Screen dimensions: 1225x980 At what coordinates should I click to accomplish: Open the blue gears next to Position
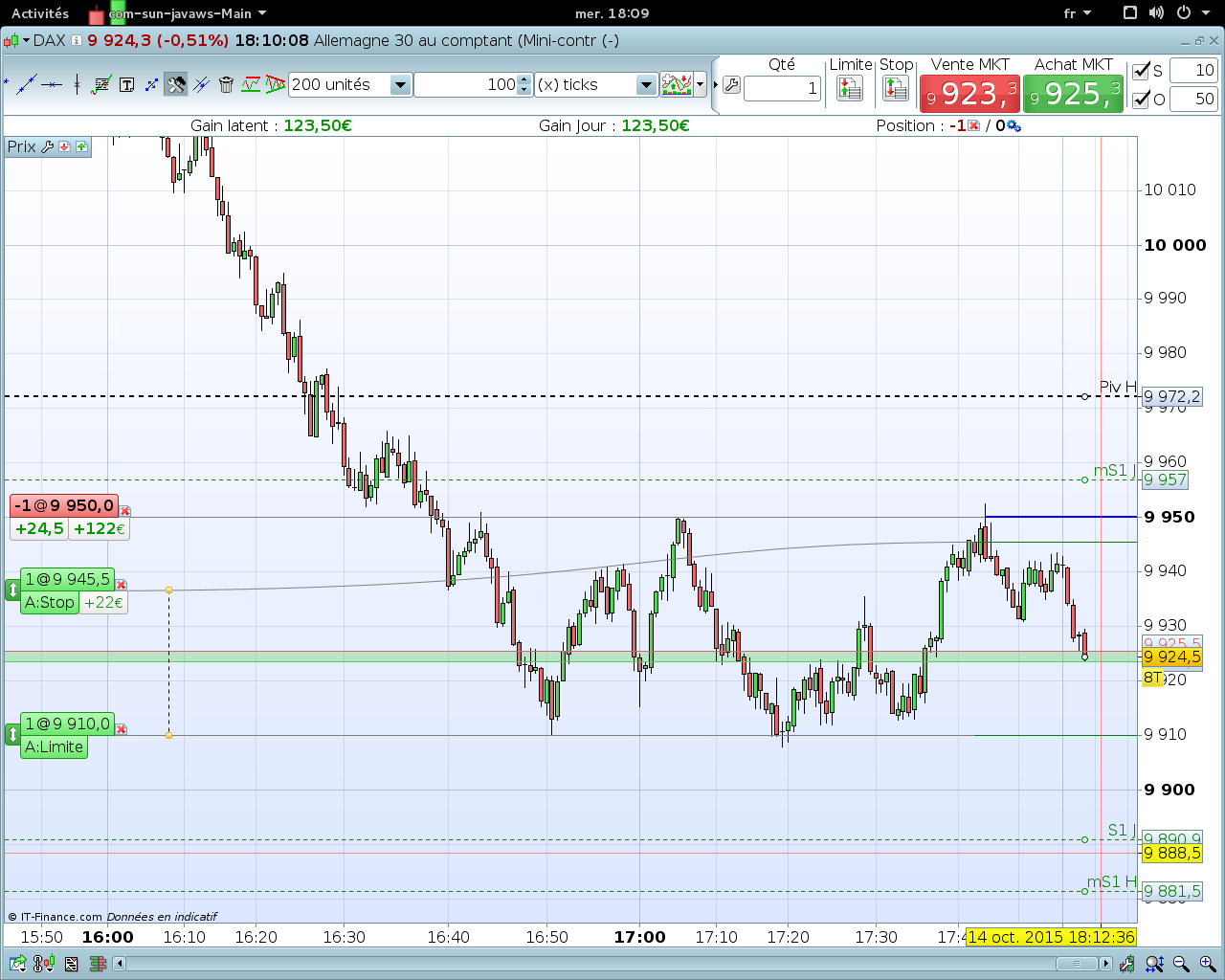coord(1014,126)
